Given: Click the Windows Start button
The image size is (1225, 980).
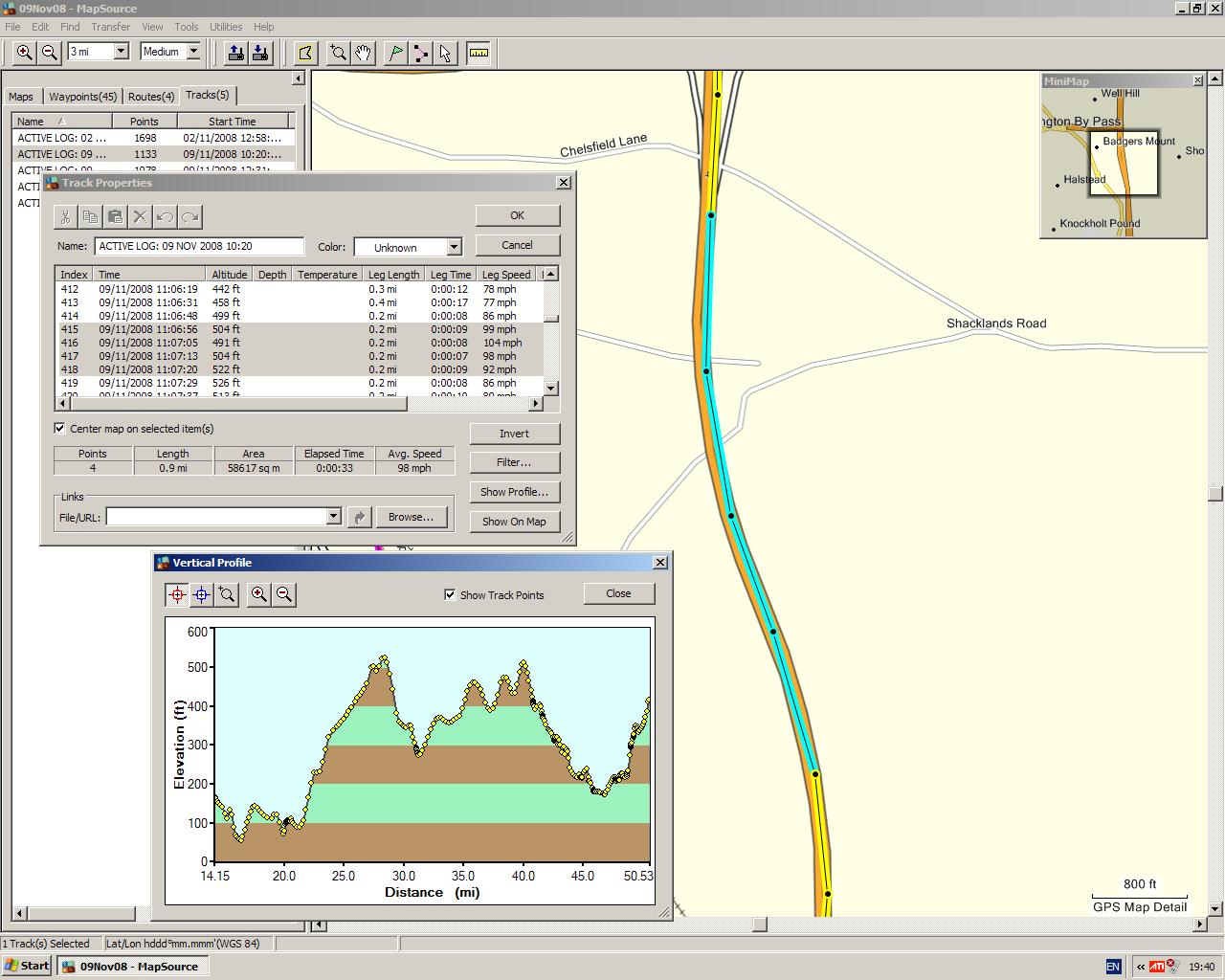Looking at the screenshot, I should tap(27, 966).
